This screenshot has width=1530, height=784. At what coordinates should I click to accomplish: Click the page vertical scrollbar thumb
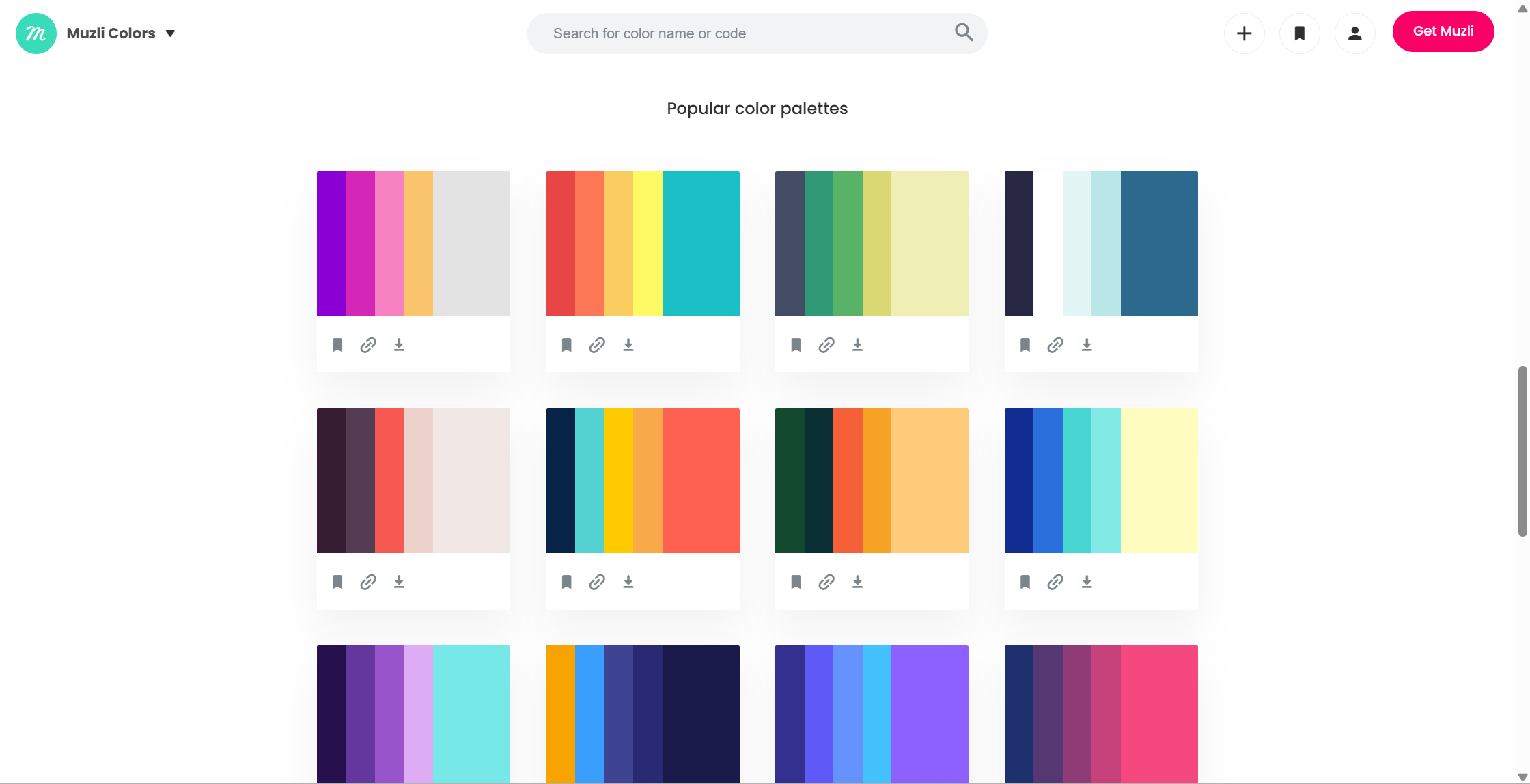[1522, 451]
